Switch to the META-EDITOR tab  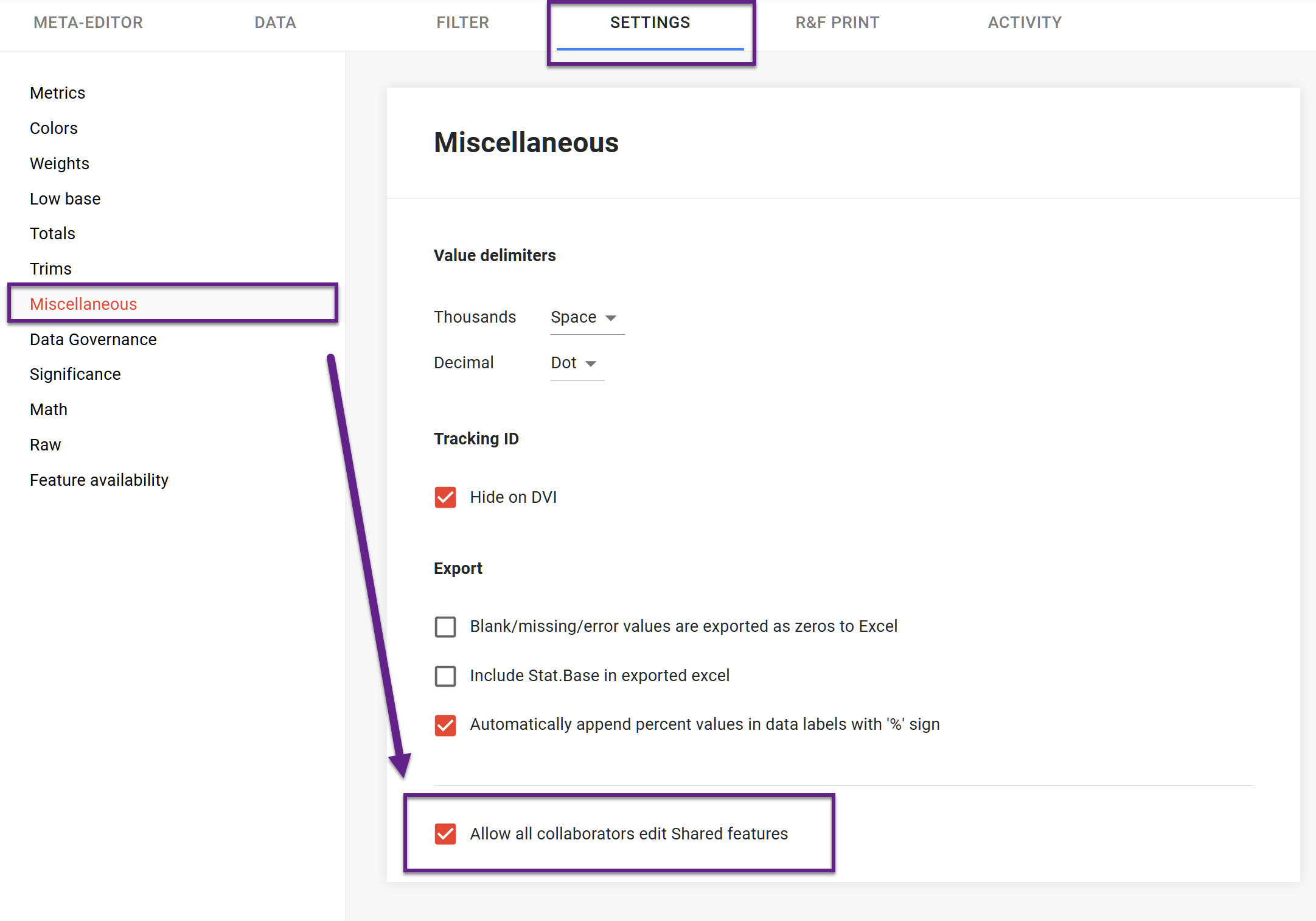click(x=88, y=23)
